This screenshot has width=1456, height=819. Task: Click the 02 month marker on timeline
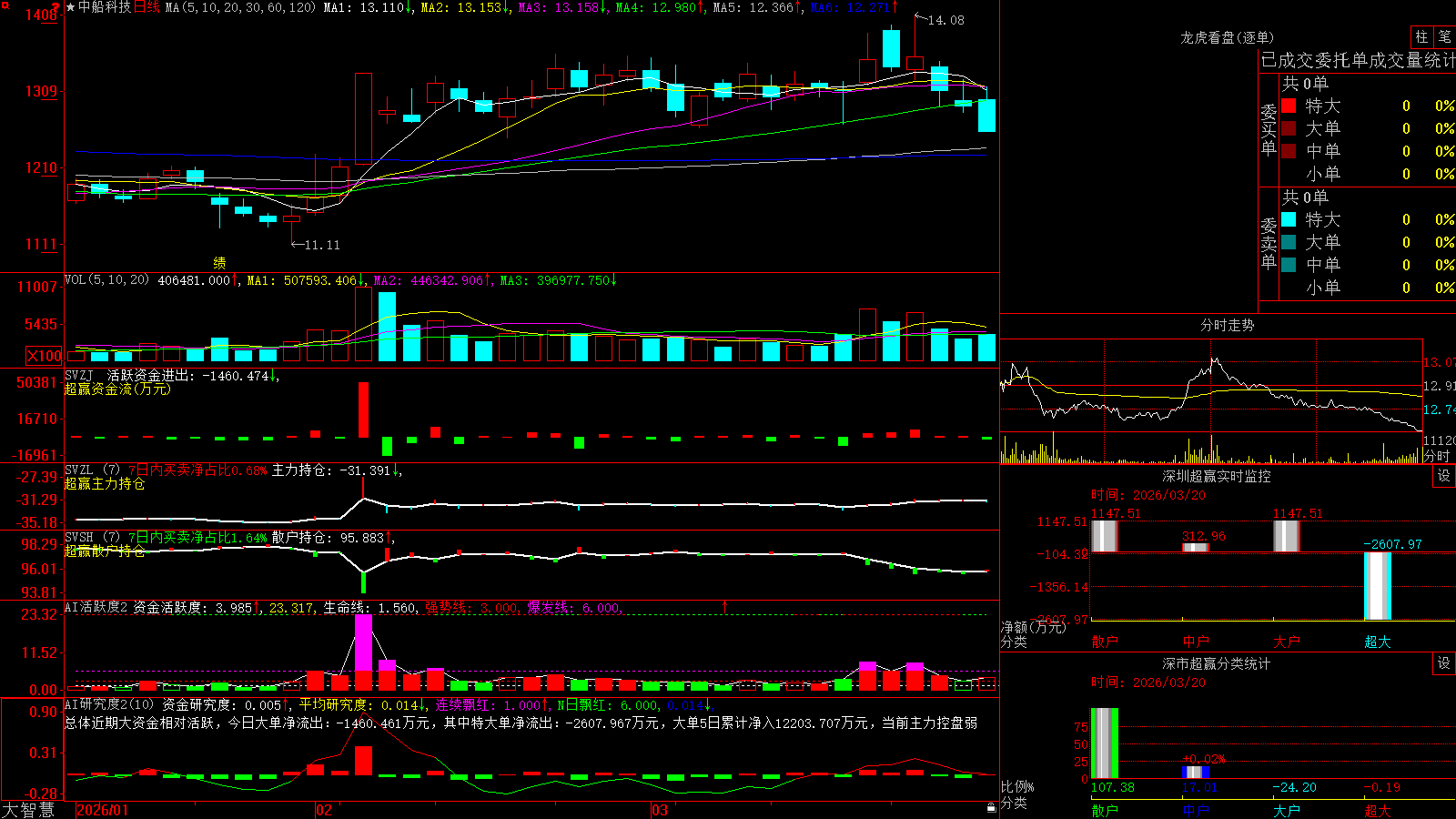324,810
